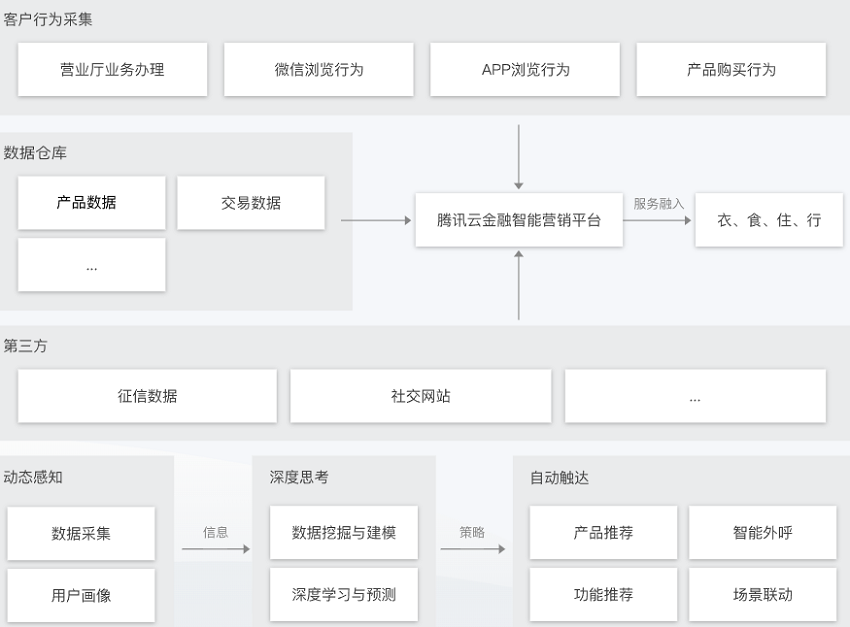Click the 社交网站 box
Viewport: 850px width, 627px height.
coord(421,396)
